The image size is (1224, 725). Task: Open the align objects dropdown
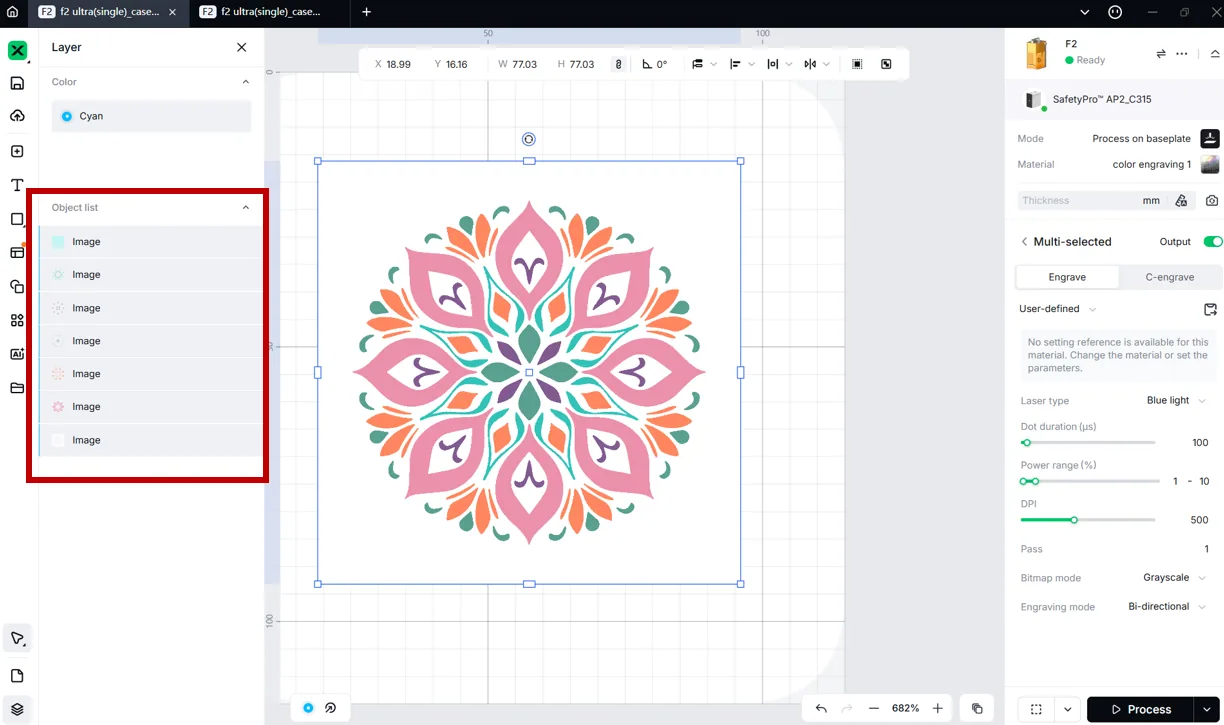click(741, 64)
